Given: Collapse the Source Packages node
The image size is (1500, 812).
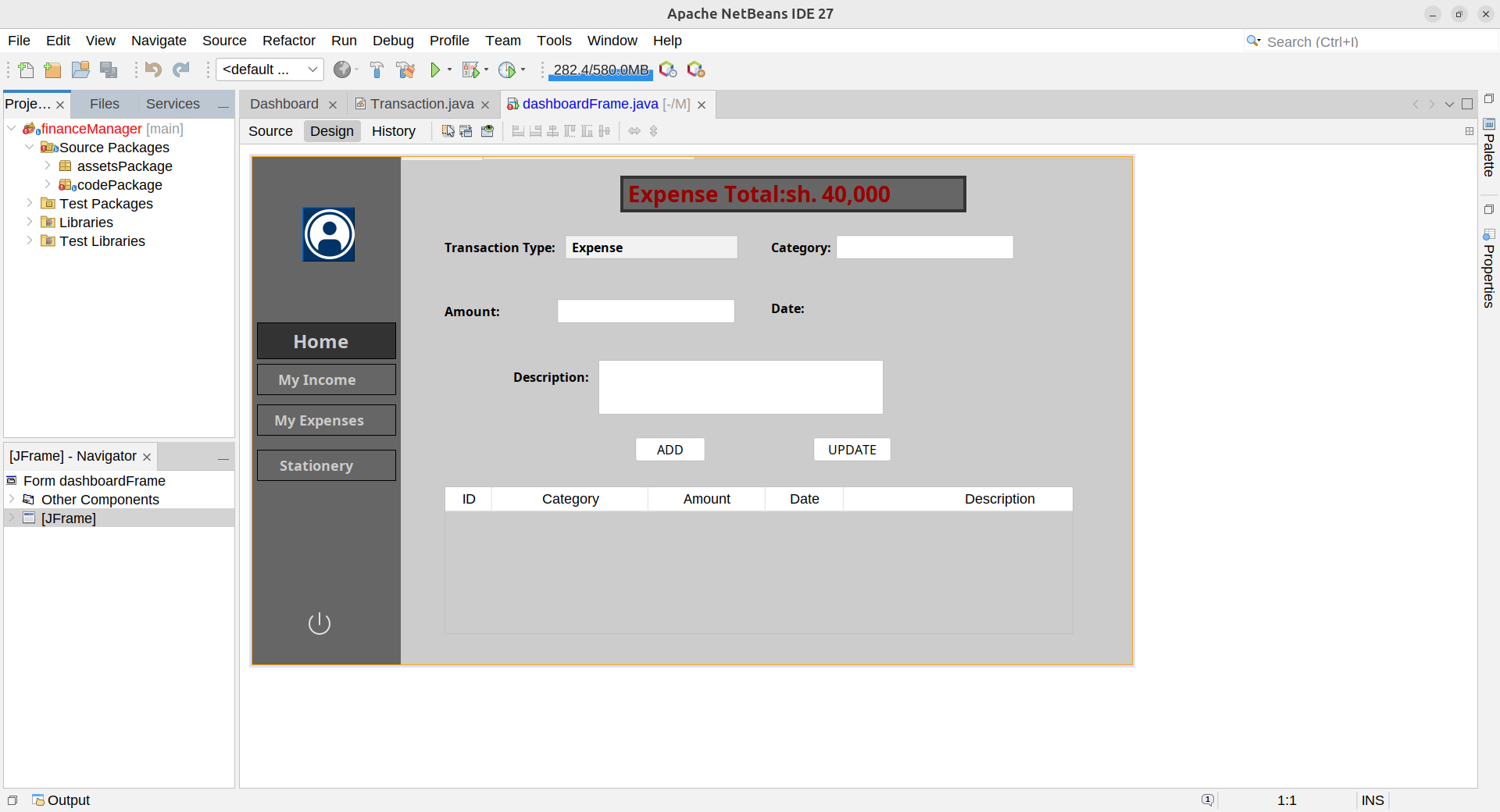Looking at the screenshot, I should click(30, 147).
